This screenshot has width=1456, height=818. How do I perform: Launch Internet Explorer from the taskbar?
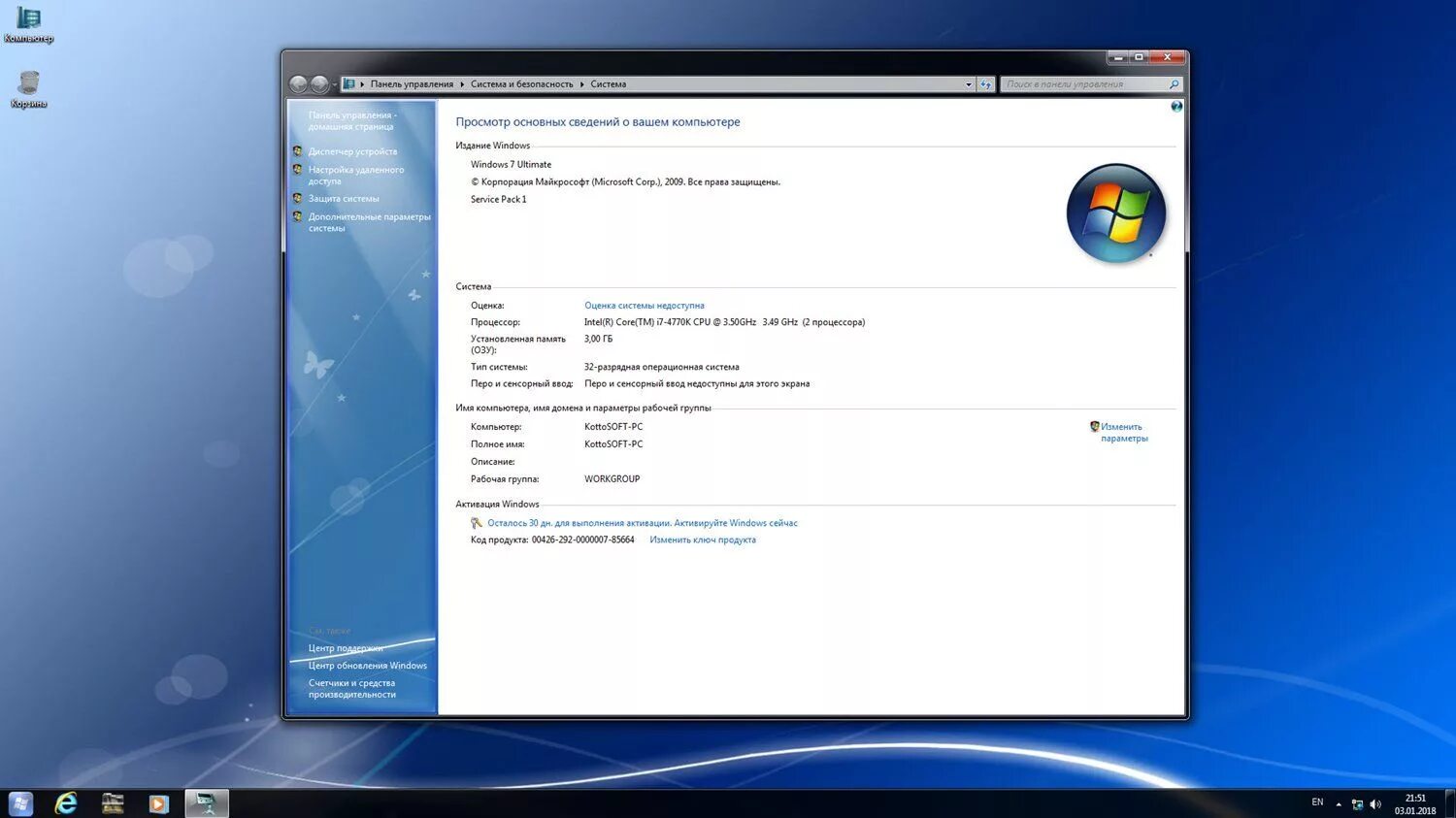point(66,803)
